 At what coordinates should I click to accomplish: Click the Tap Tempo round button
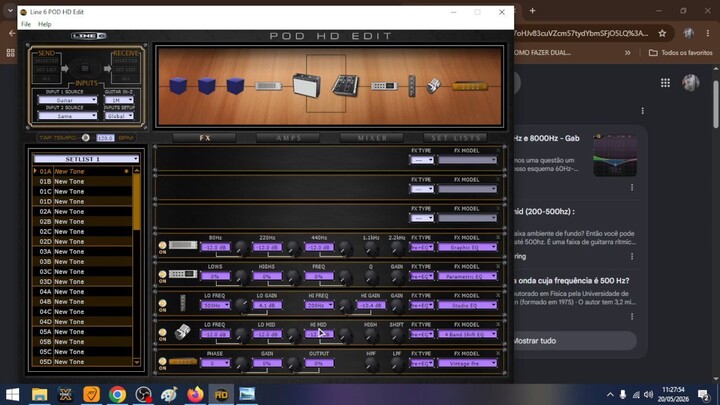click(x=85, y=137)
